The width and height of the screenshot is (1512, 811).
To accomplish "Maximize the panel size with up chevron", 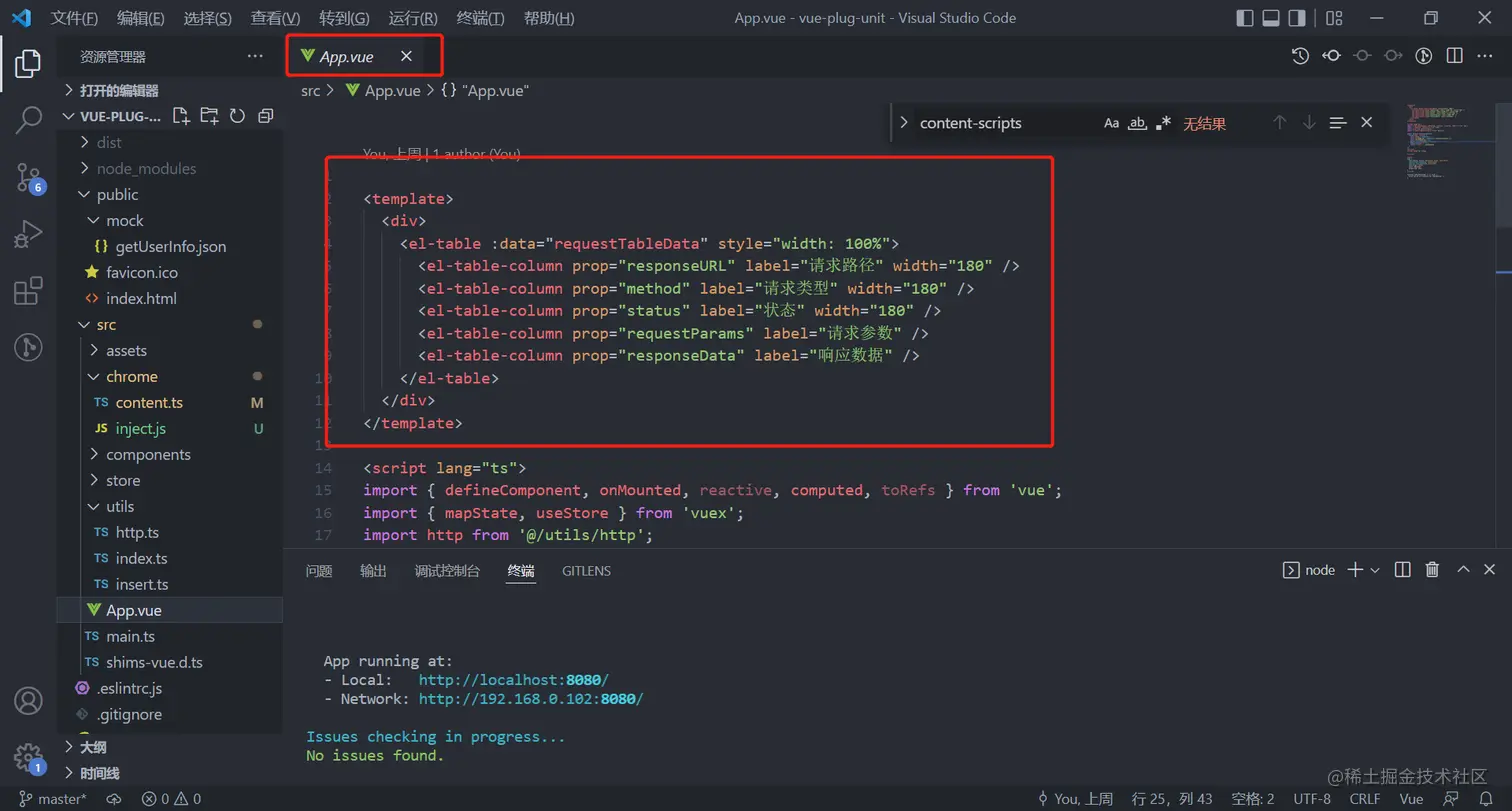I will (x=1463, y=570).
